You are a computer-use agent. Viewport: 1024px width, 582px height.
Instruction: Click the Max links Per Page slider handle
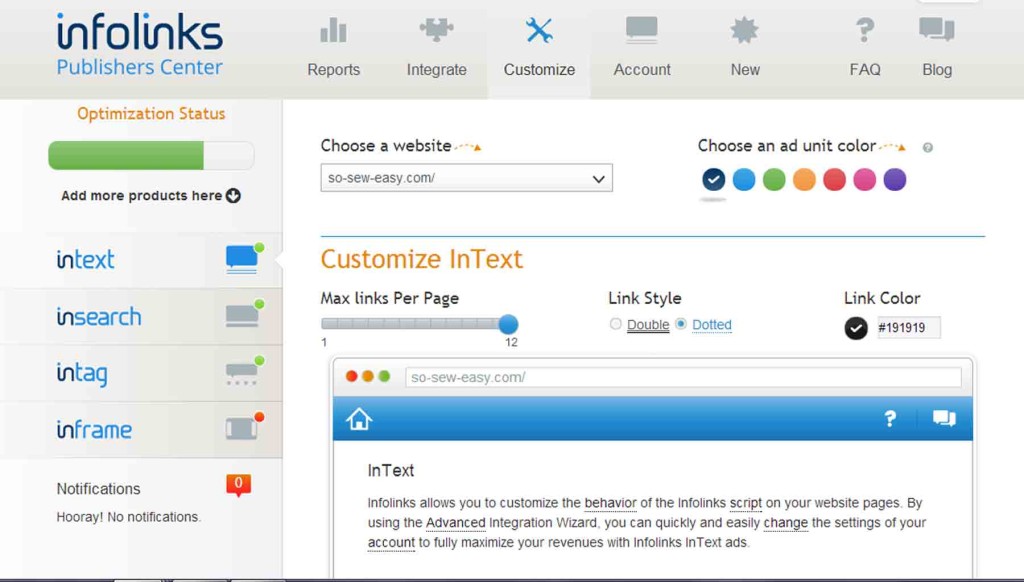point(508,323)
